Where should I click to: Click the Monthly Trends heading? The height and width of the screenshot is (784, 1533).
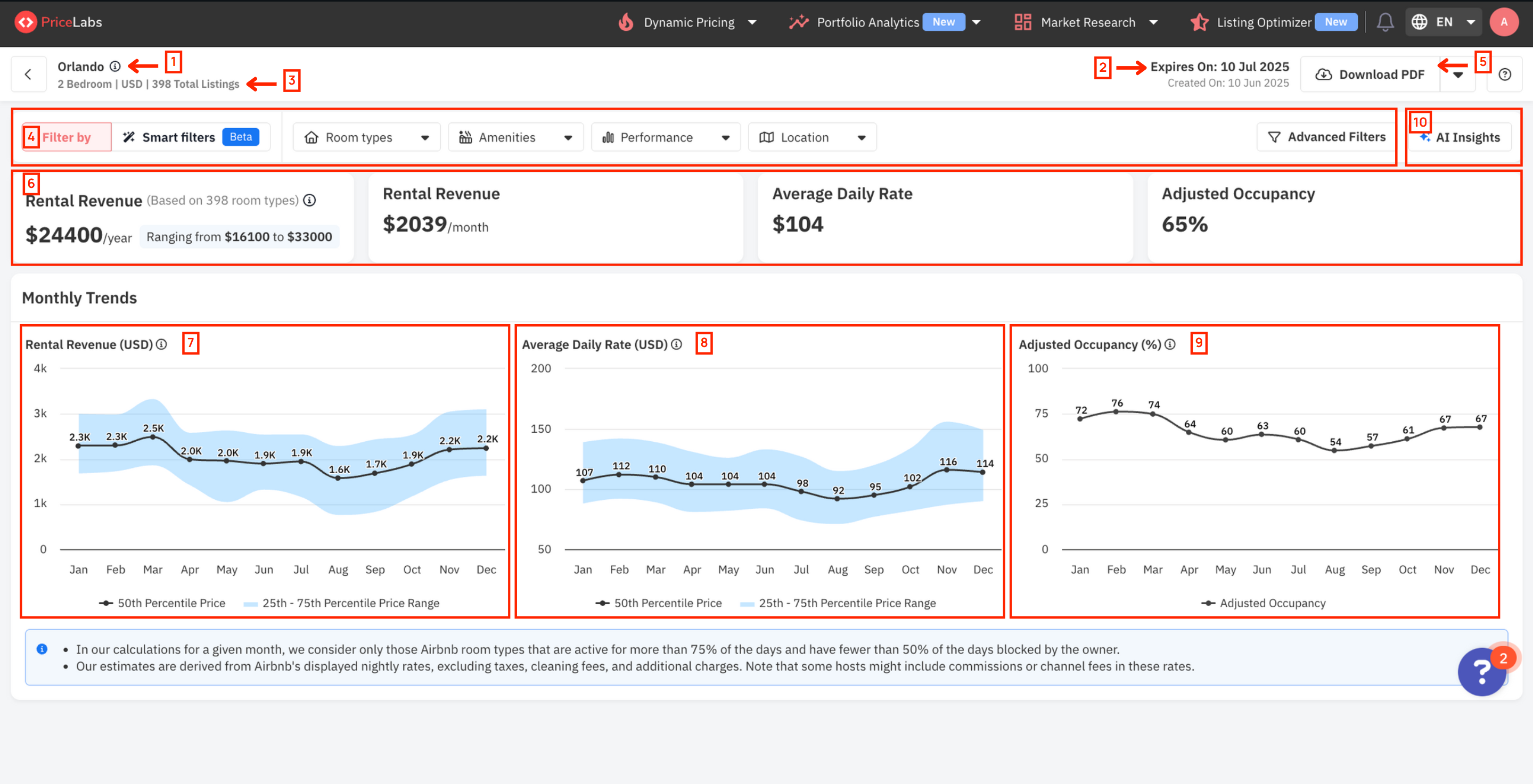tap(79, 298)
